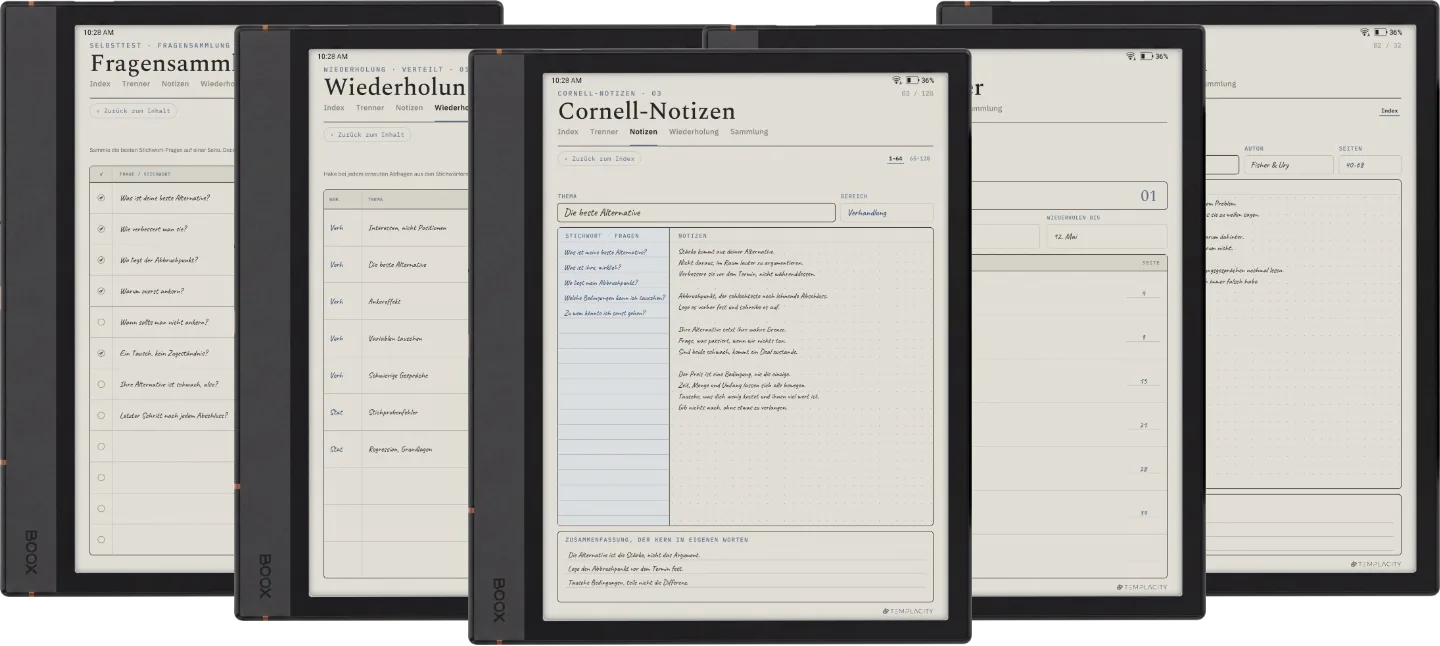Open Trenner tab in Cornell-Notizen
The height and width of the screenshot is (646, 1440).
604,132
